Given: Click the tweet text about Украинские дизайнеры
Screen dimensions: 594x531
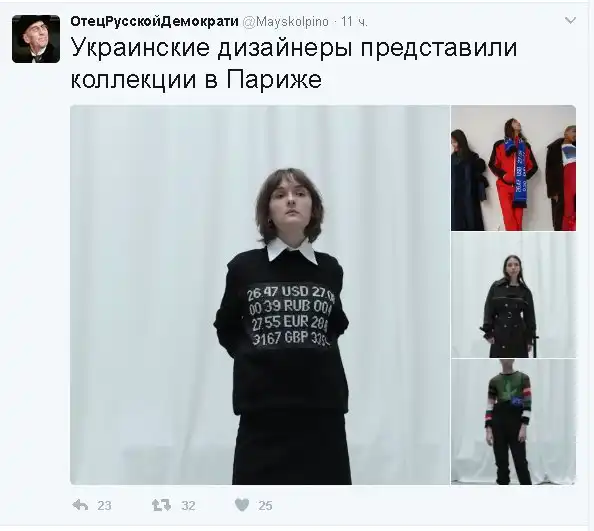Looking at the screenshot, I should 294,64.
